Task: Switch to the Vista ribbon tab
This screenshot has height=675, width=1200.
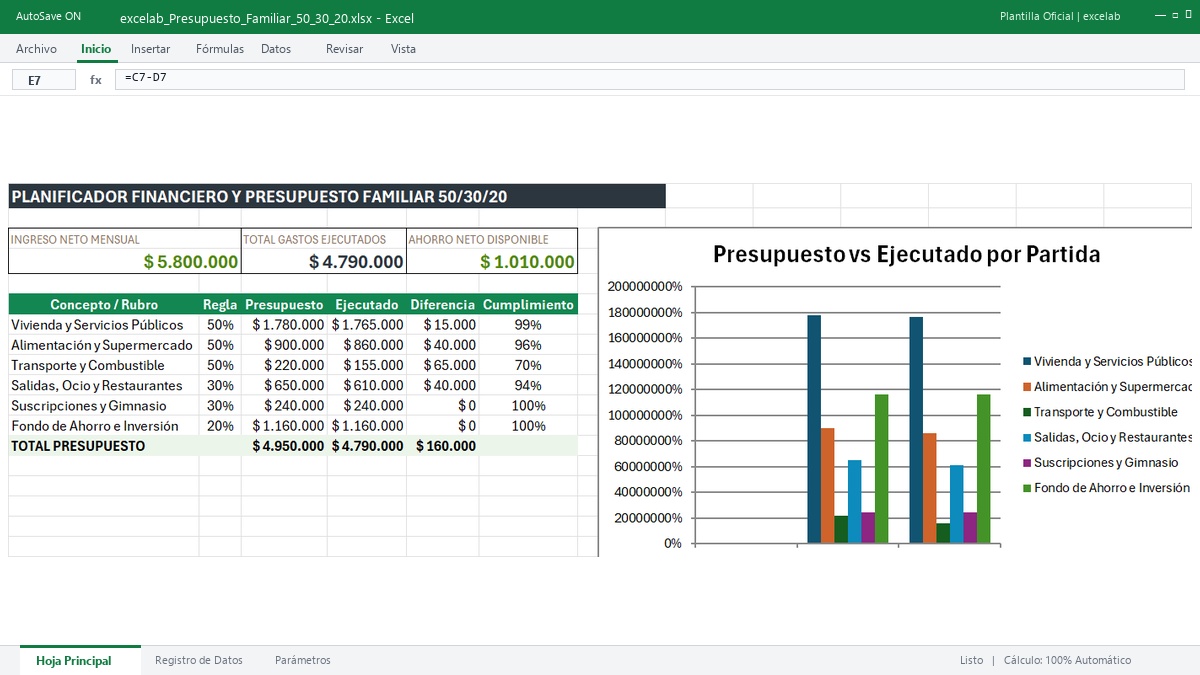Action: [403, 49]
